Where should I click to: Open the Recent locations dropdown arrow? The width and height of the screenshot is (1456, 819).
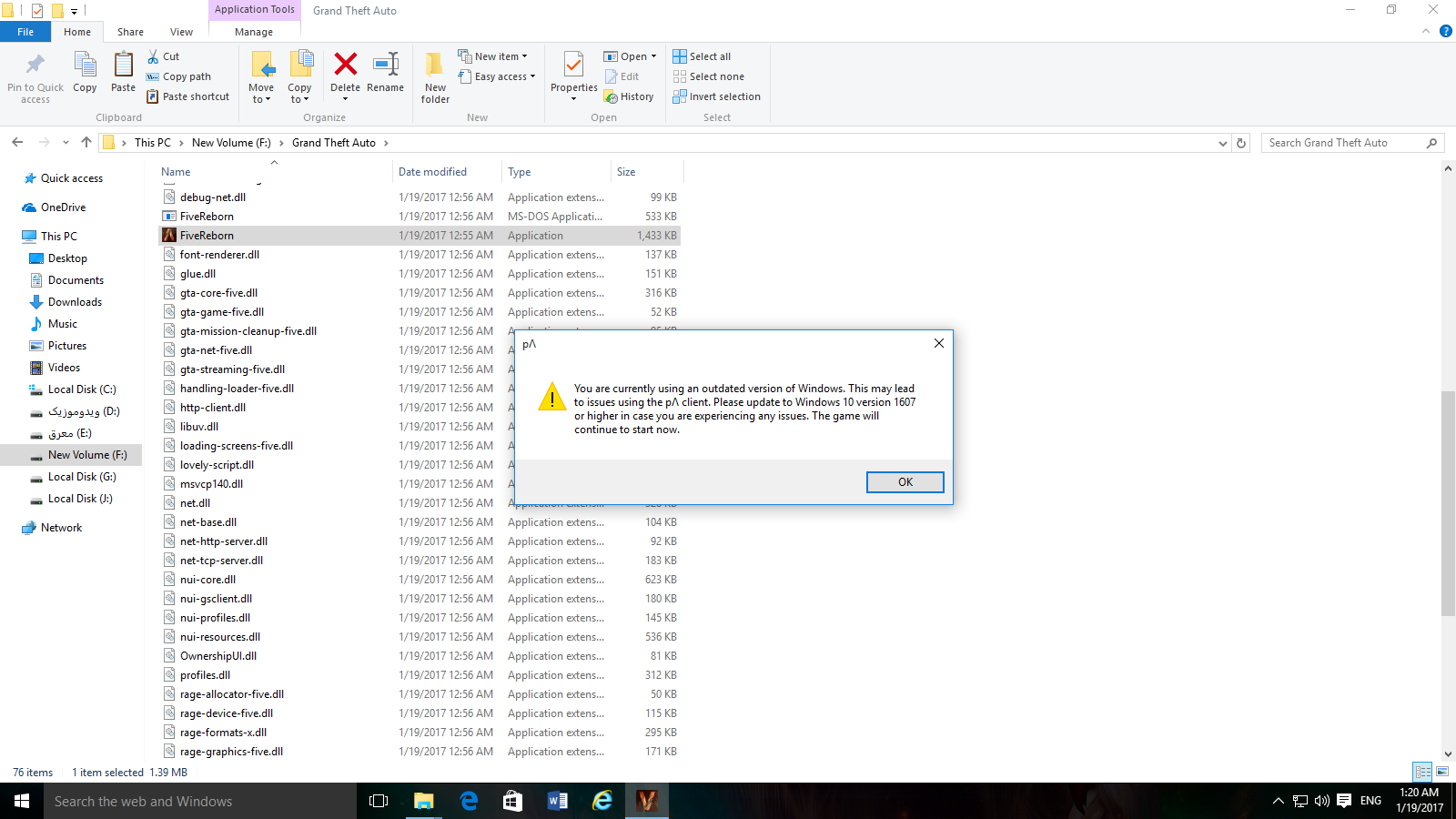(x=66, y=142)
